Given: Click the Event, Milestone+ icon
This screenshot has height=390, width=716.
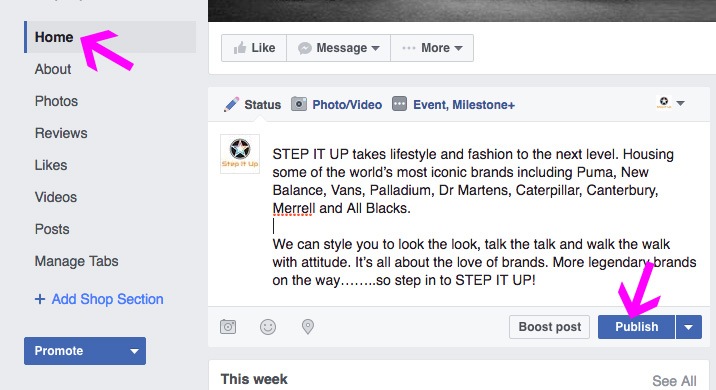Looking at the screenshot, I should (x=399, y=104).
